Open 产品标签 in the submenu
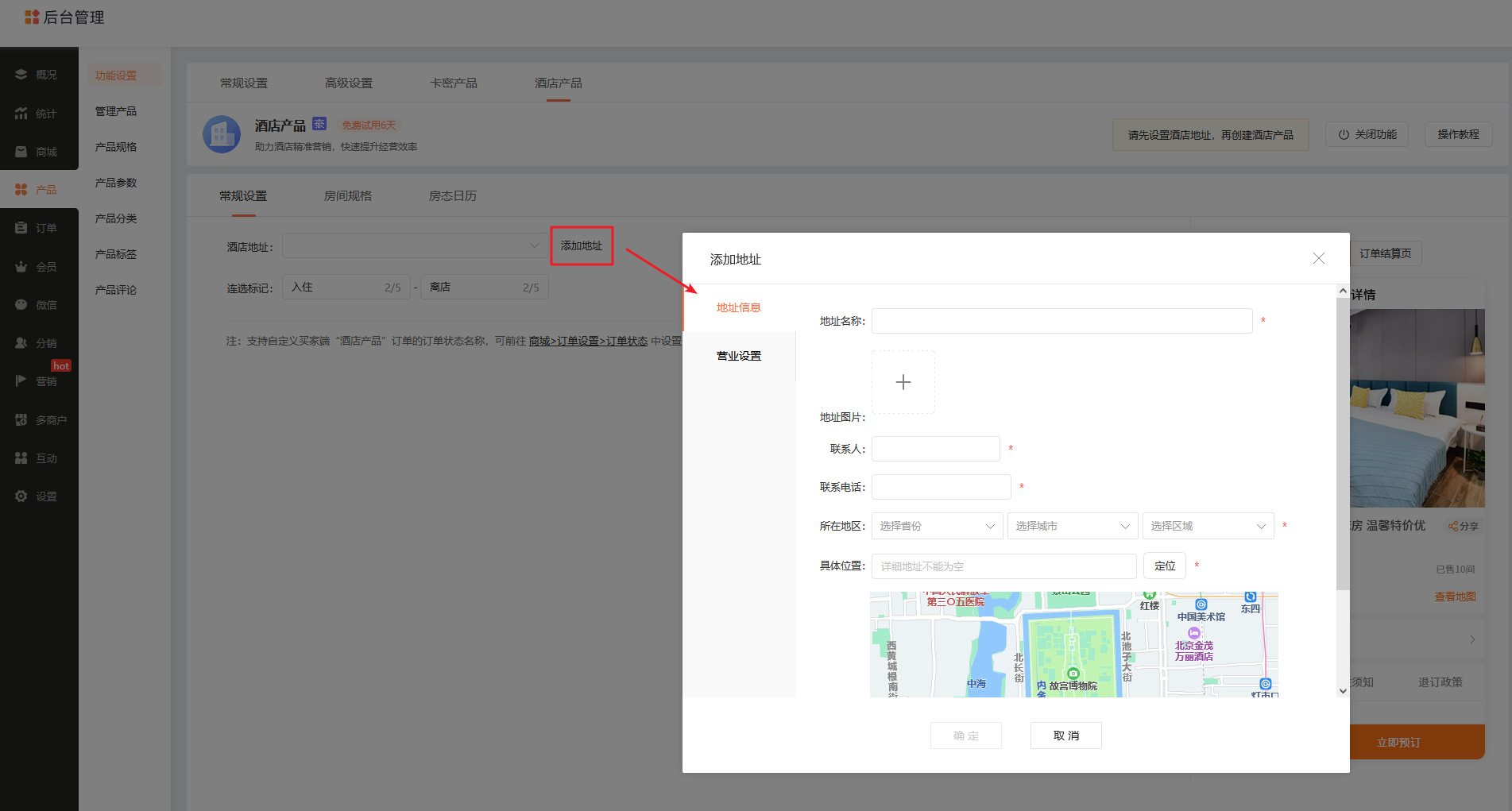Viewport: 1512px width, 811px height. tap(116, 254)
